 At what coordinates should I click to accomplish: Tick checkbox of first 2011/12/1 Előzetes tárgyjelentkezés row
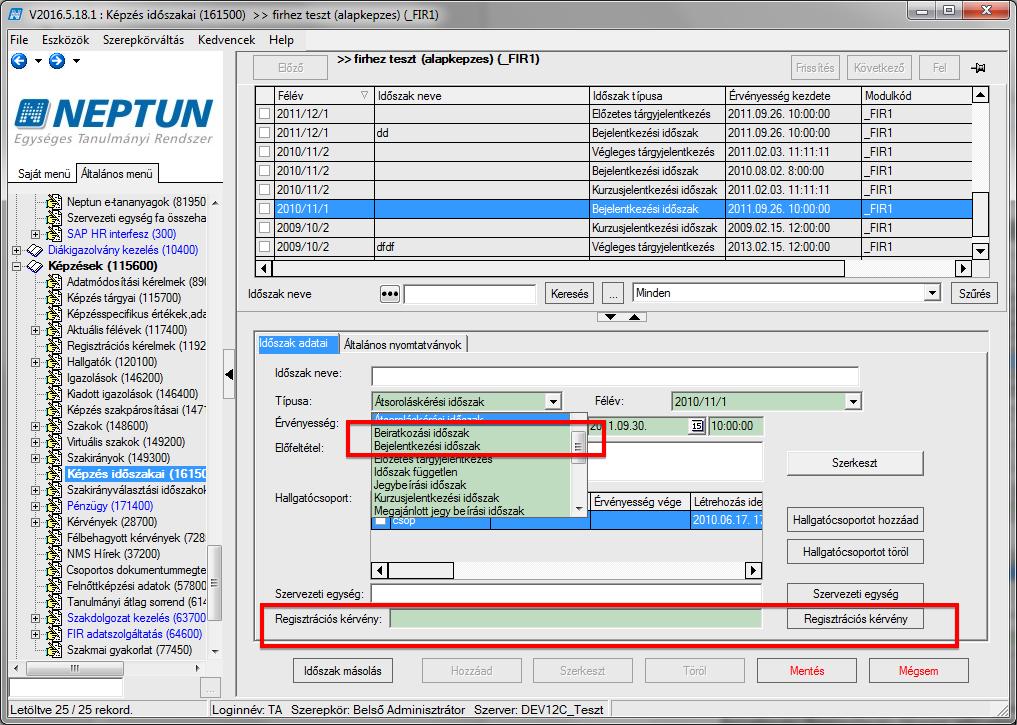tap(265, 114)
